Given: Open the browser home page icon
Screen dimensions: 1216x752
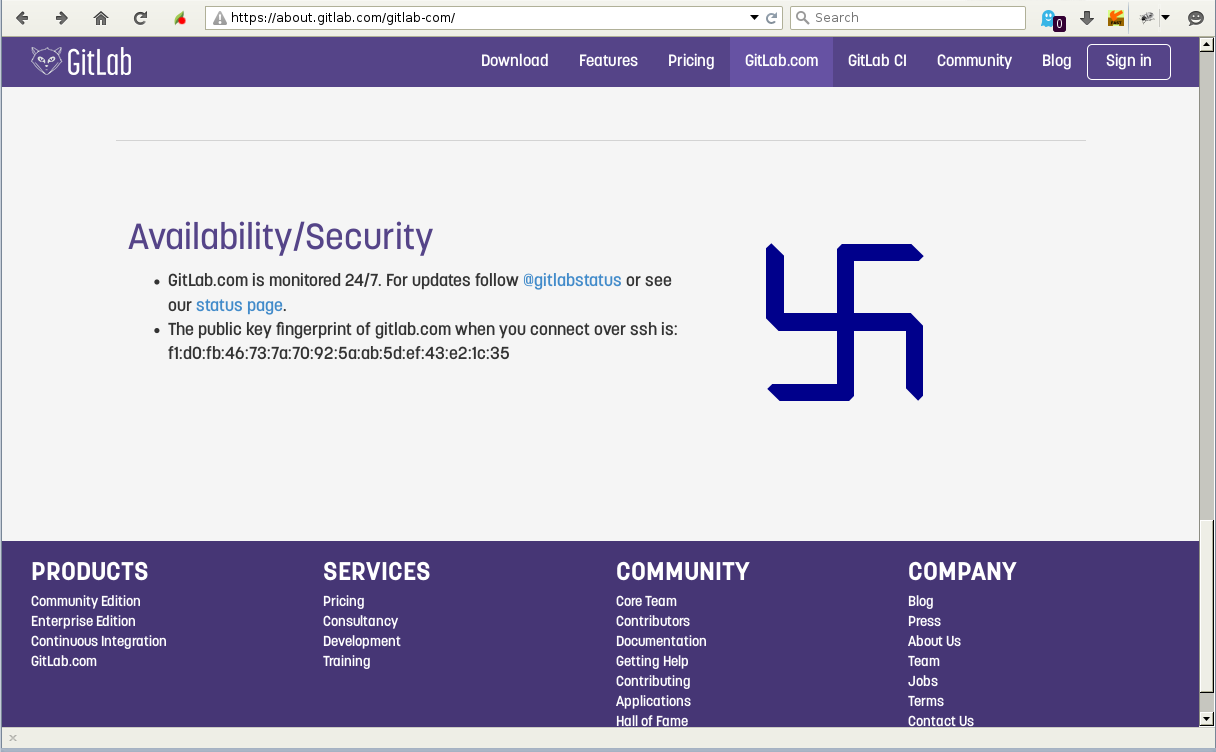Looking at the screenshot, I should tap(101, 18).
